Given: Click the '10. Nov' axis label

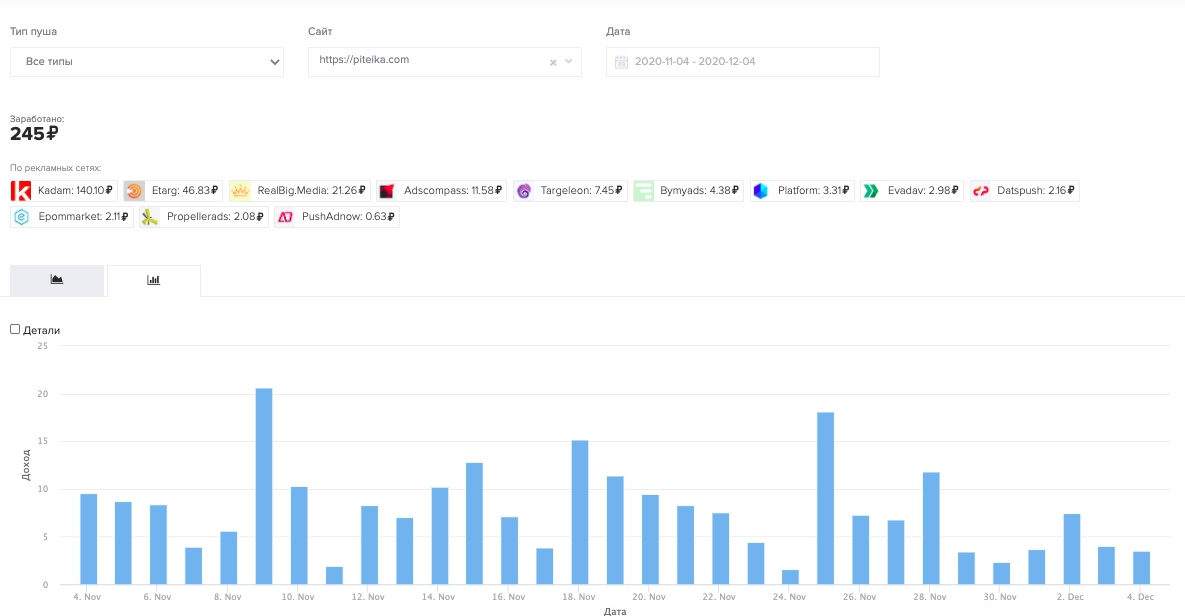Looking at the screenshot, I should click(x=298, y=597).
